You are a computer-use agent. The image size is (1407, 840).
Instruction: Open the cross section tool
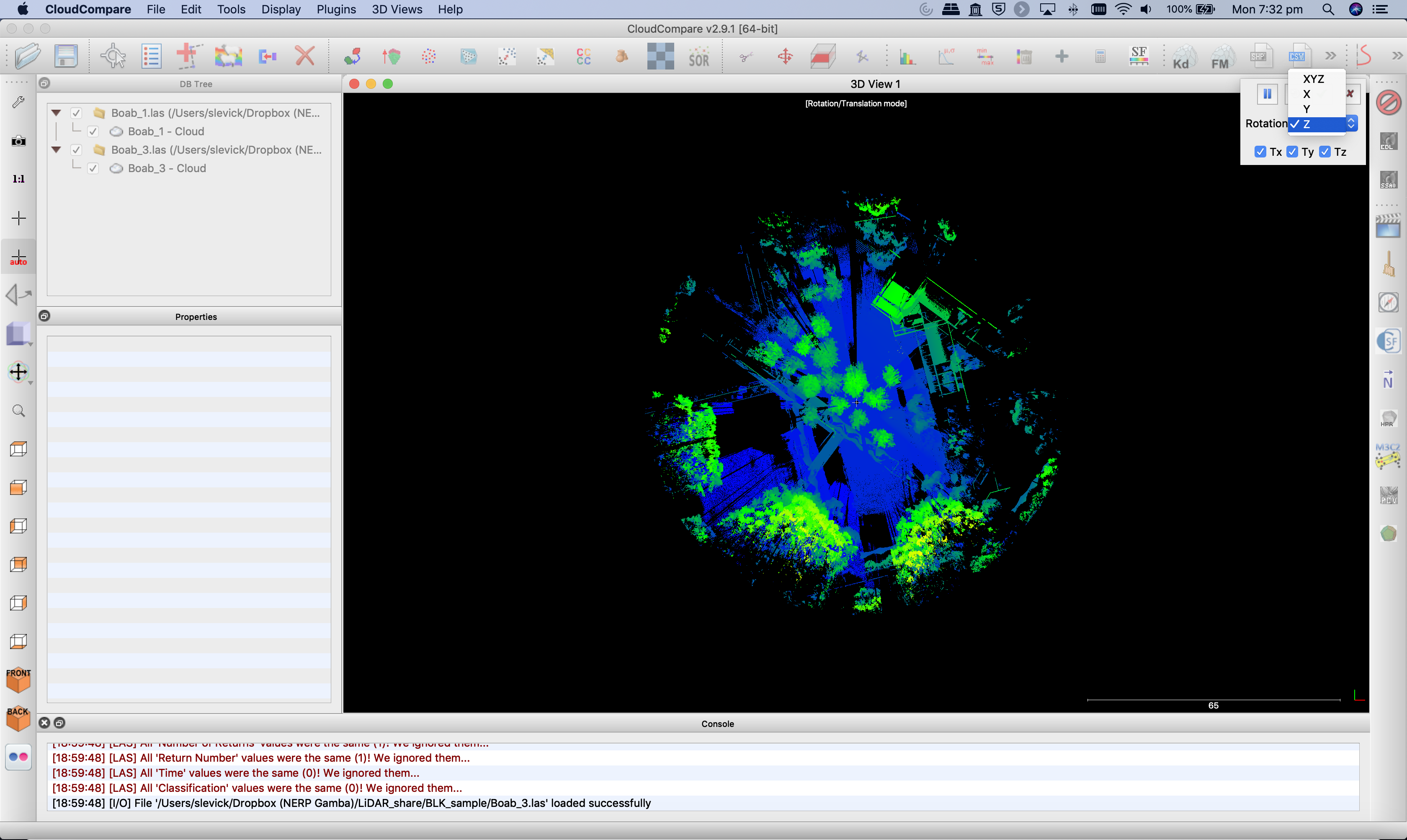point(822,56)
